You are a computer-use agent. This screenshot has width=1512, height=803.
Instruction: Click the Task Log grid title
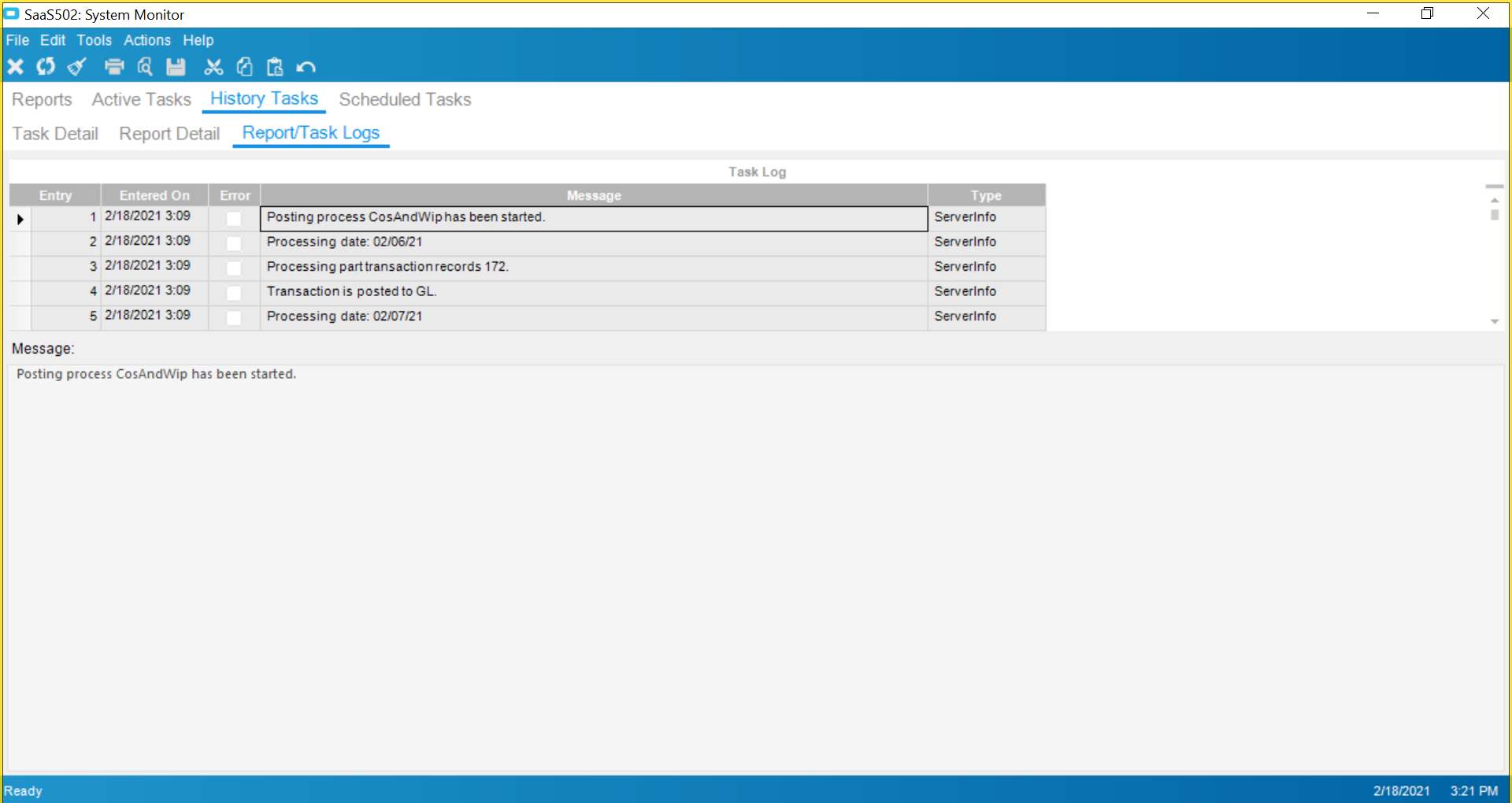pyautogui.click(x=757, y=172)
